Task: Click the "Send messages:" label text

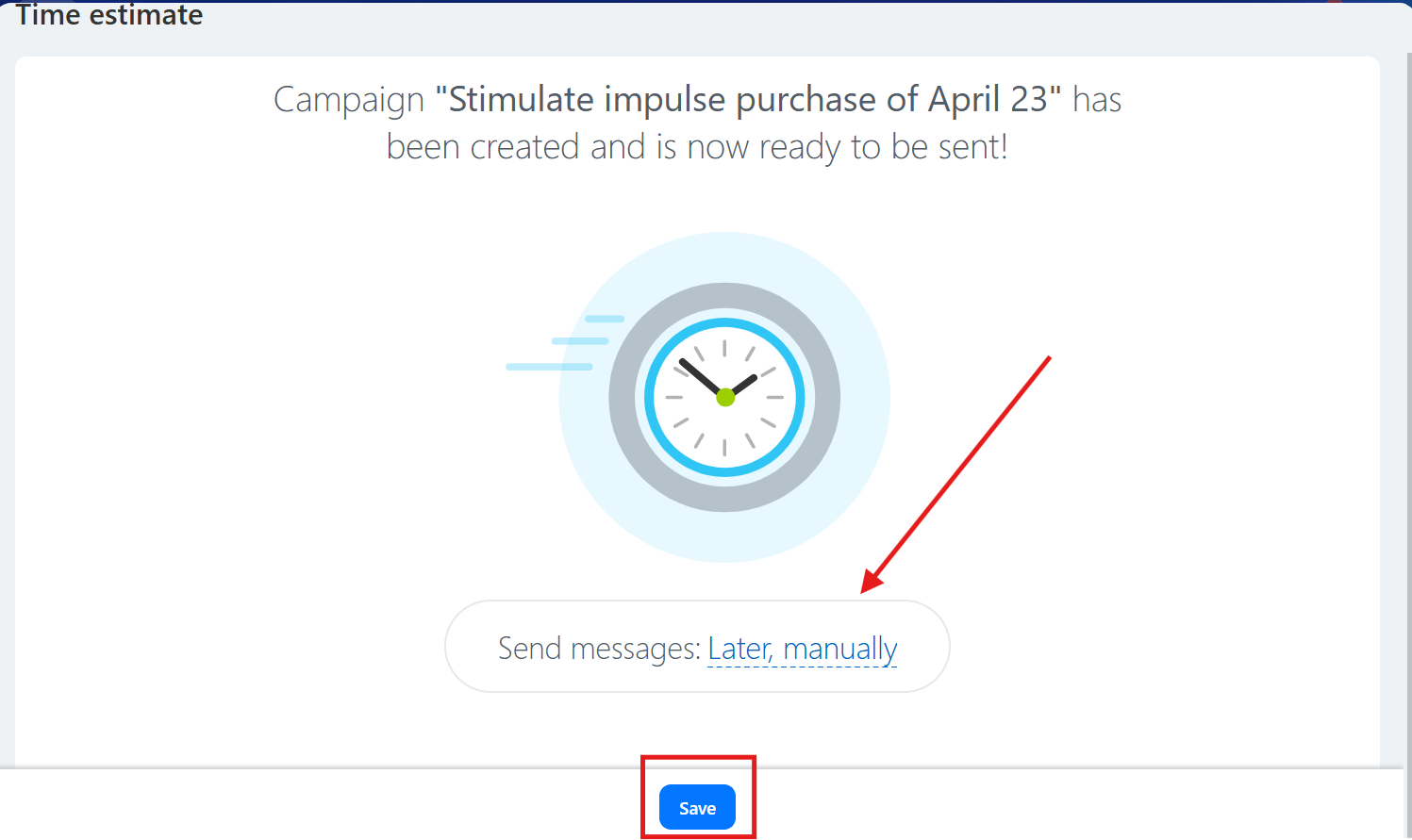Action: pos(599,649)
